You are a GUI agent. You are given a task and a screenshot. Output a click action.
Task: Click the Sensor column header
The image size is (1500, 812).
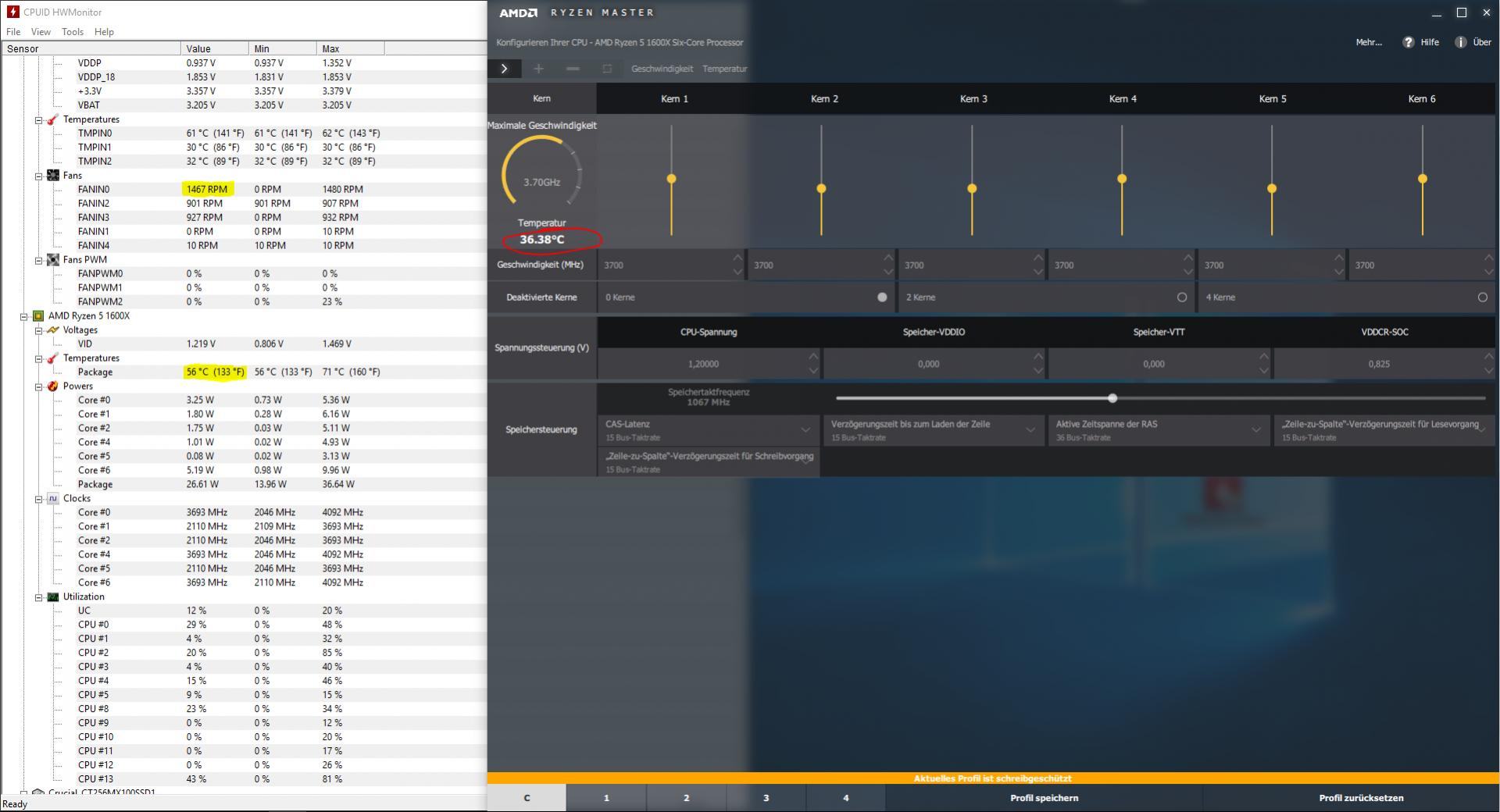click(91, 48)
